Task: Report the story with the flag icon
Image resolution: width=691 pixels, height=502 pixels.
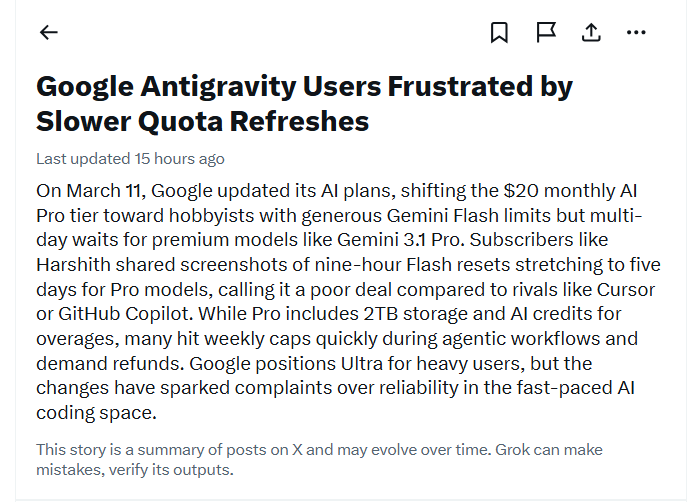Action: click(546, 33)
